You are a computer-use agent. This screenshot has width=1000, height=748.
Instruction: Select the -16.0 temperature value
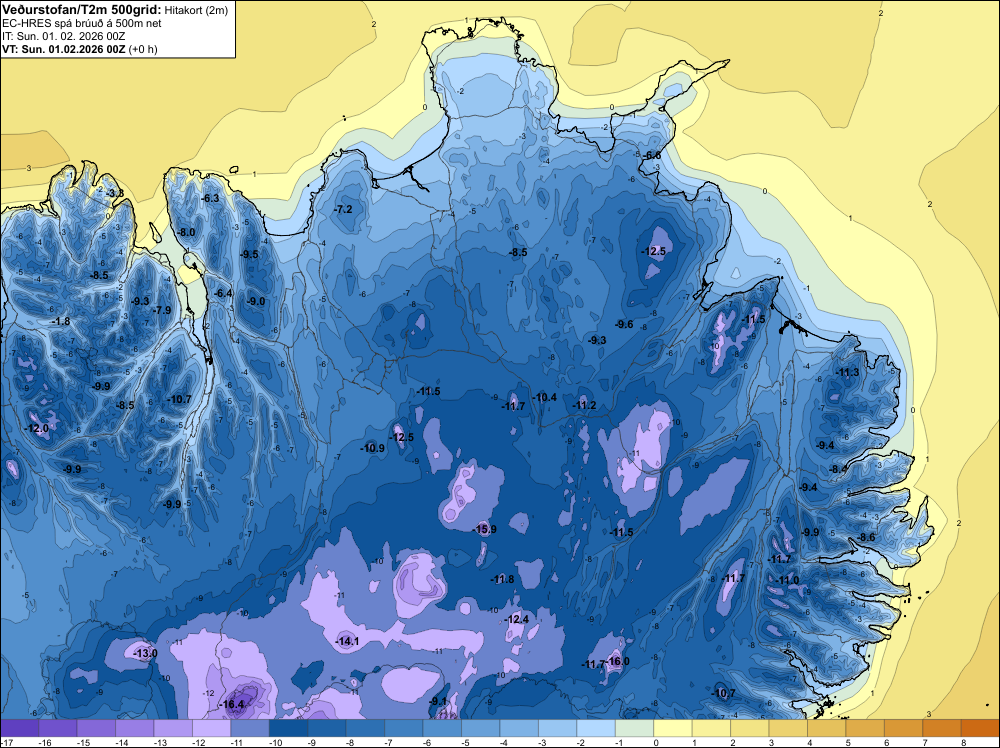[617, 661]
